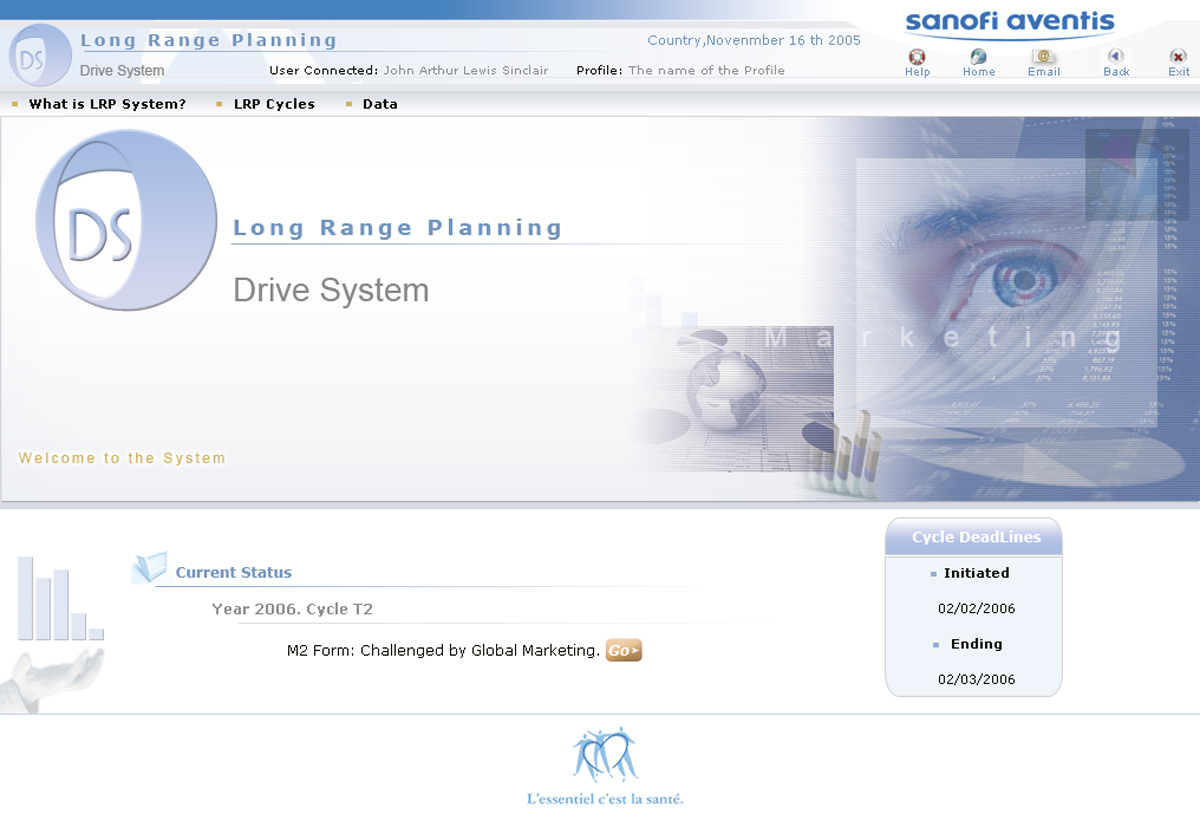The height and width of the screenshot is (827, 1200).
Task: Select the Ending date 02/03/2006
Action: [976, 679]
